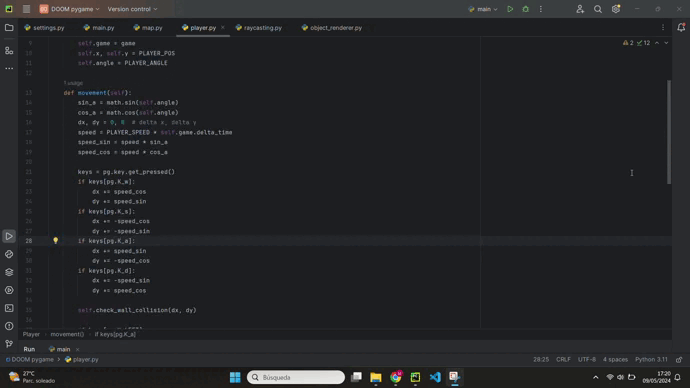This screenshot has height=388, width=690.
Task: Open the notifications bell icon
Action: point(681,27)
